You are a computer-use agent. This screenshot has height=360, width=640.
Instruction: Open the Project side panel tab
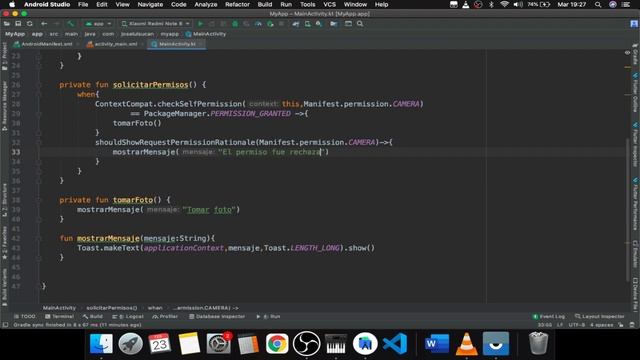pos(4,56)
